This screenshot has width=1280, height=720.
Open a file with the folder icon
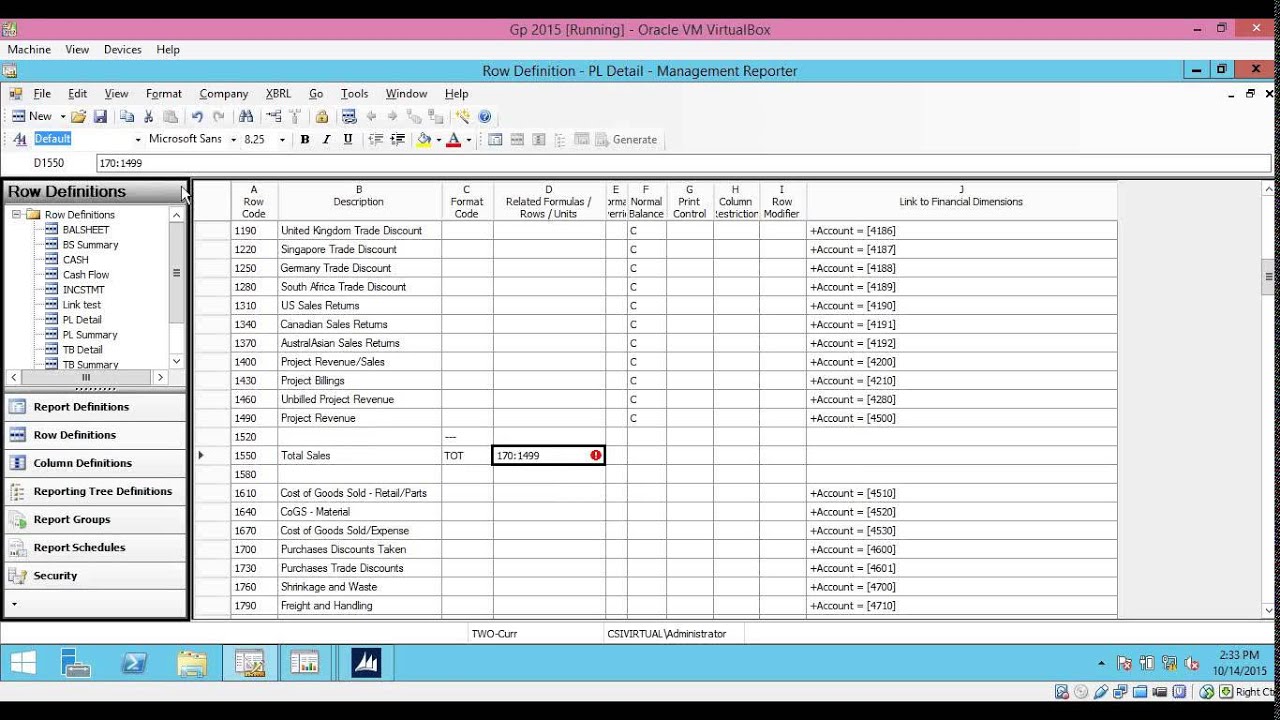(x=78, y=117)
